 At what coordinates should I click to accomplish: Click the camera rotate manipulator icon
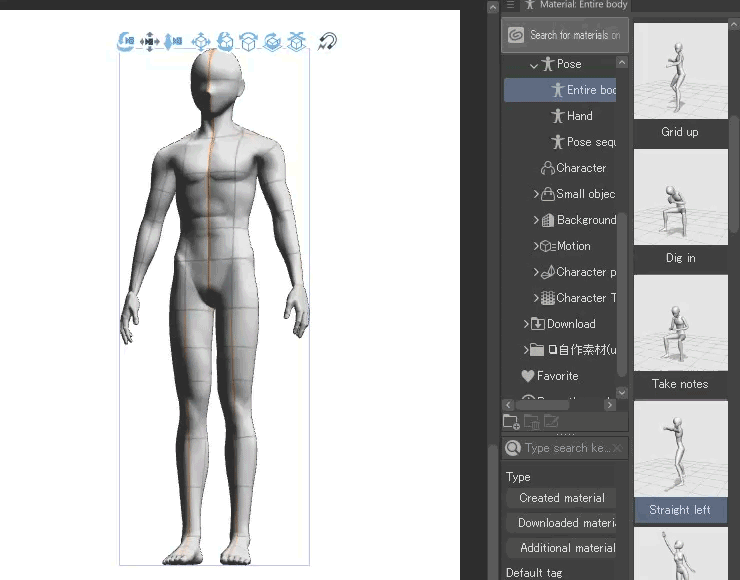point(126,42)
